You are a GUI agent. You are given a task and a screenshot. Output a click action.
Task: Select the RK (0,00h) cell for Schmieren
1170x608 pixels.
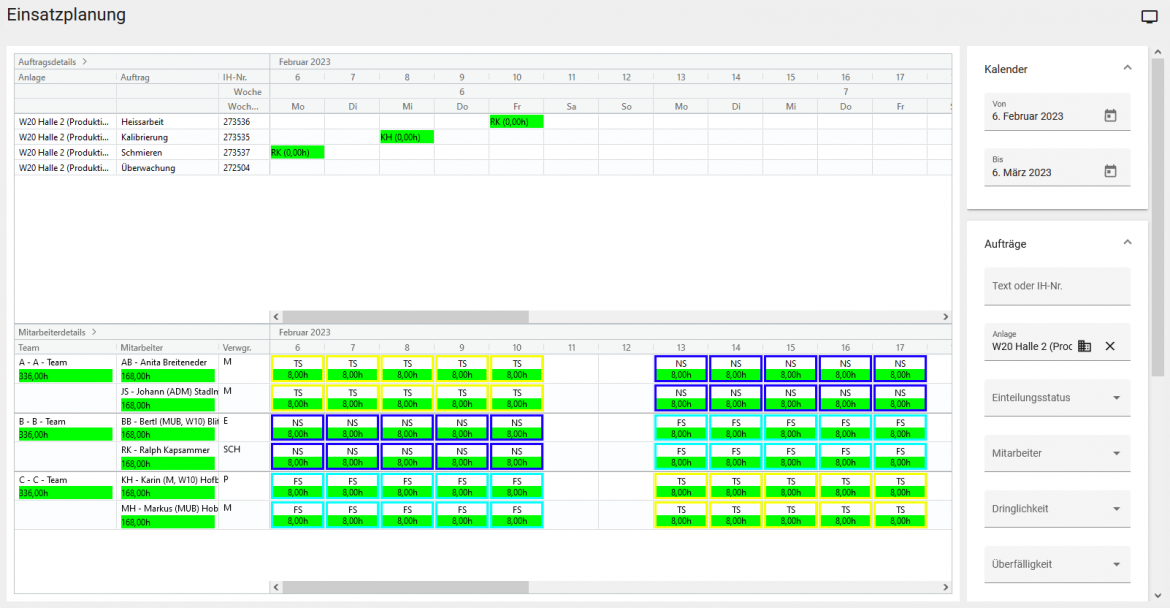point(297,152)
